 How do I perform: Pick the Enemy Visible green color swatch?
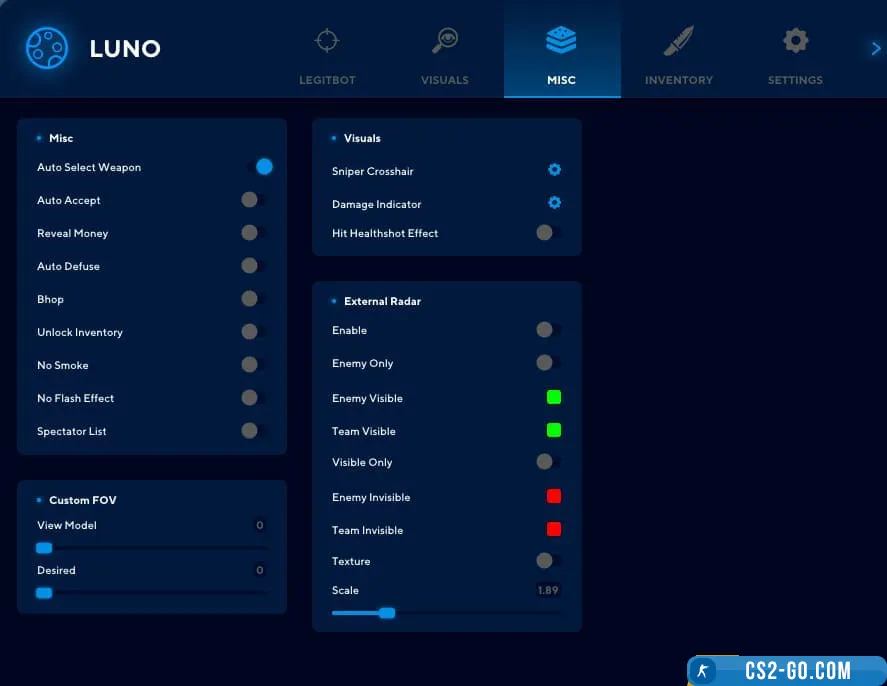coord(553,398)
